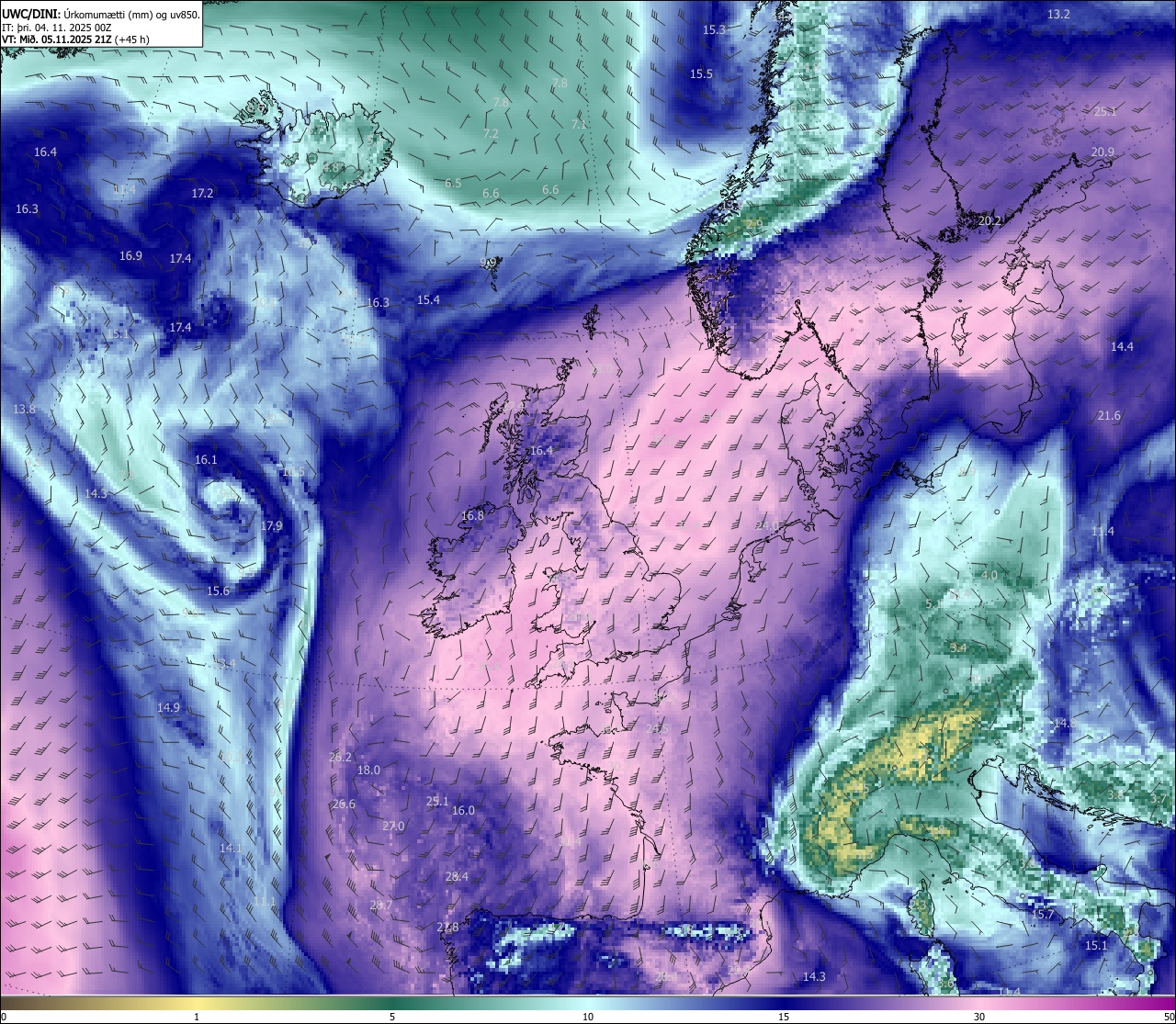This screenshot has height=1024, width=1176.
Task: Select the 4.0 map value
Action: point(989,575)
